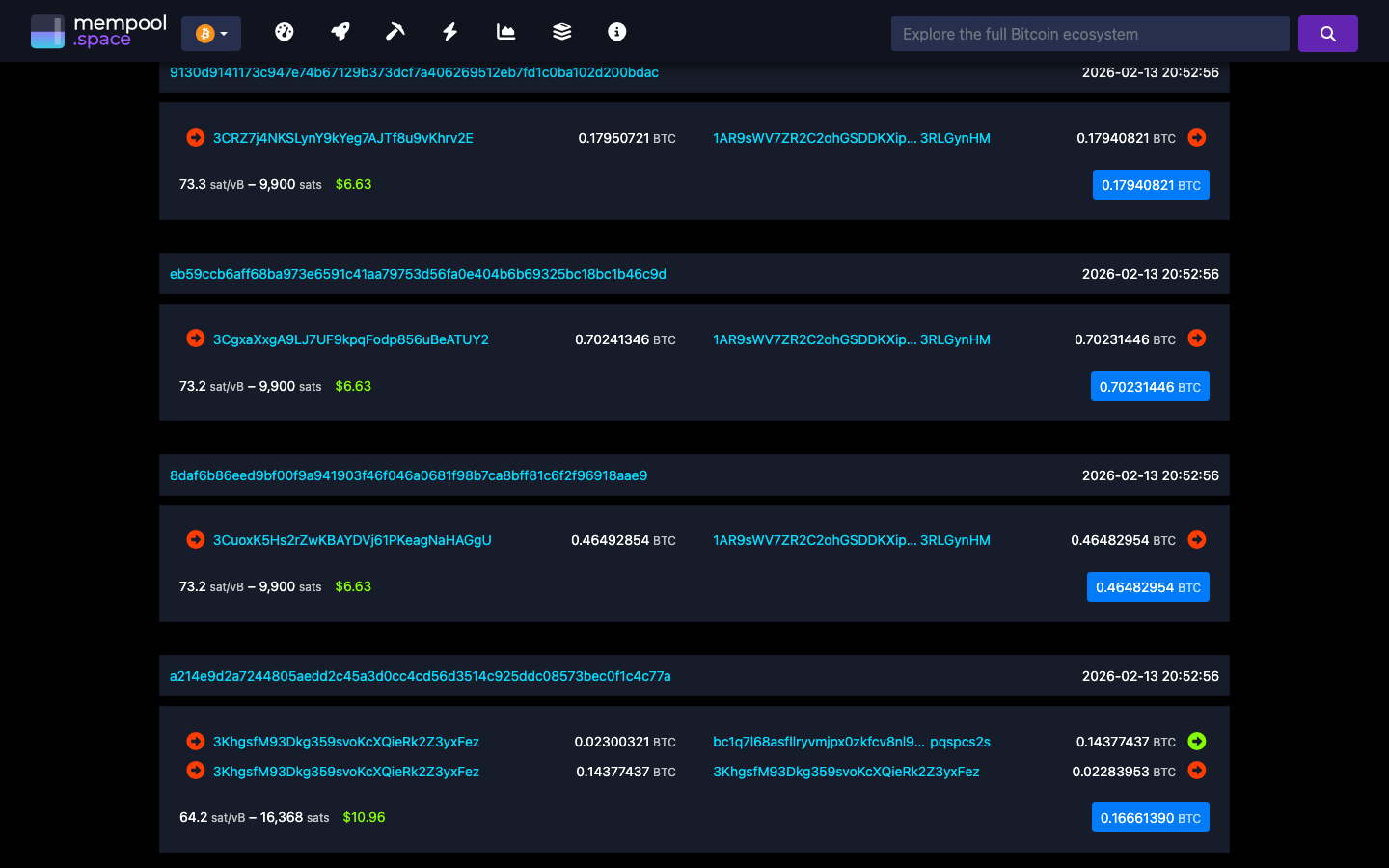Click green output arrow beside pqspcs2s output
Viewport: 1389px width, 868px height.
point(1197,742)
